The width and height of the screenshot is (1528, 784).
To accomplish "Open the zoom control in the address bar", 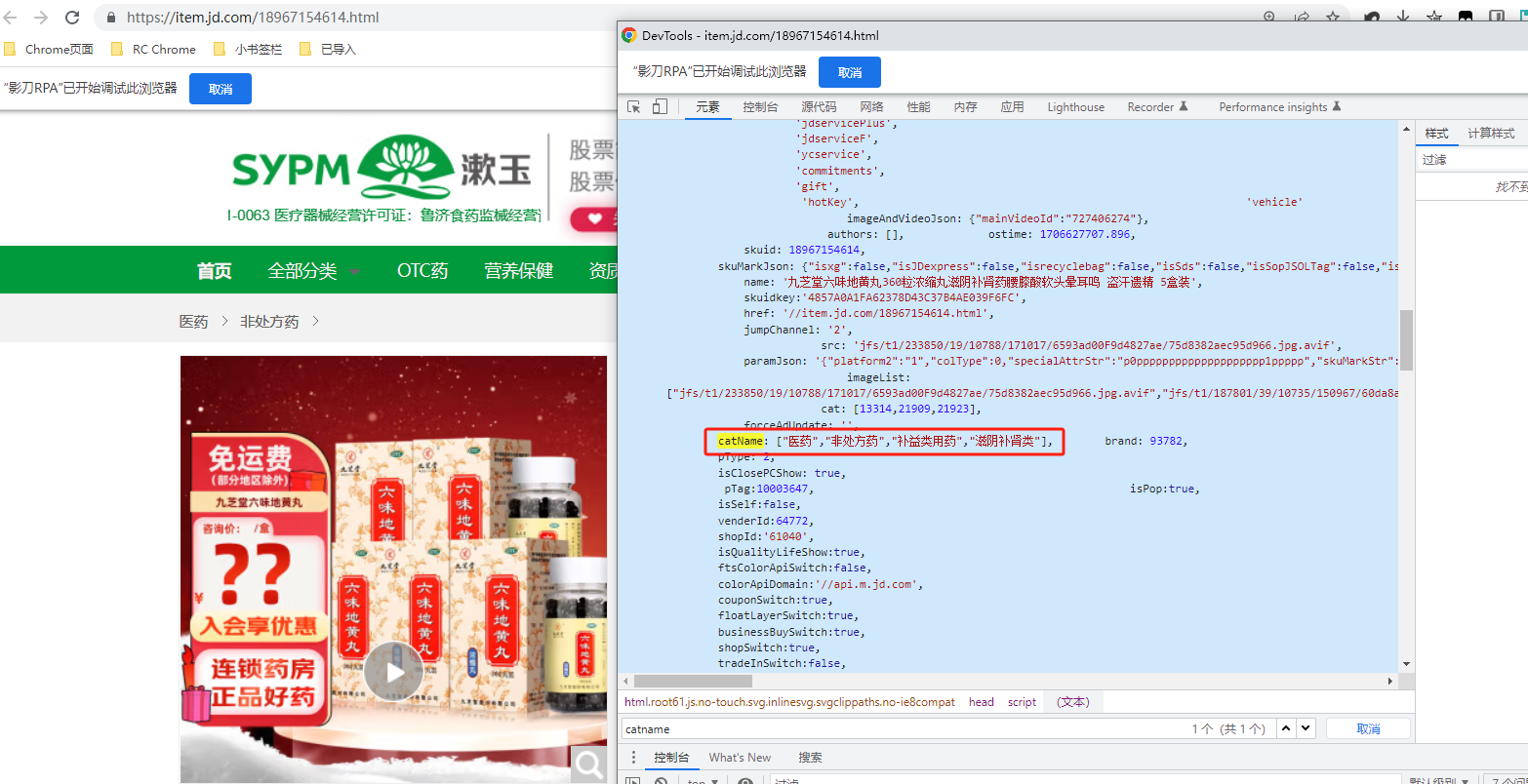I will tap(1269, 18).
